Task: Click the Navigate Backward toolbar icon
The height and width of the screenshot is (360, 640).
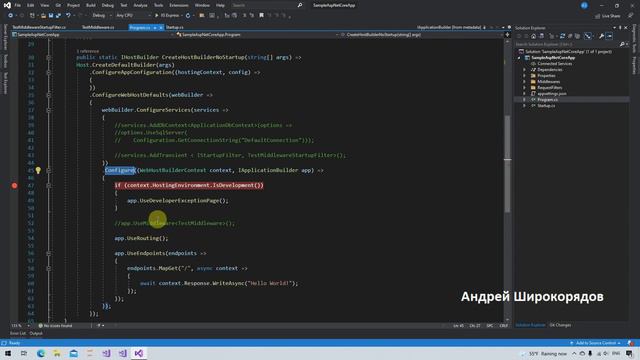Action: click(x=11, y=16)
